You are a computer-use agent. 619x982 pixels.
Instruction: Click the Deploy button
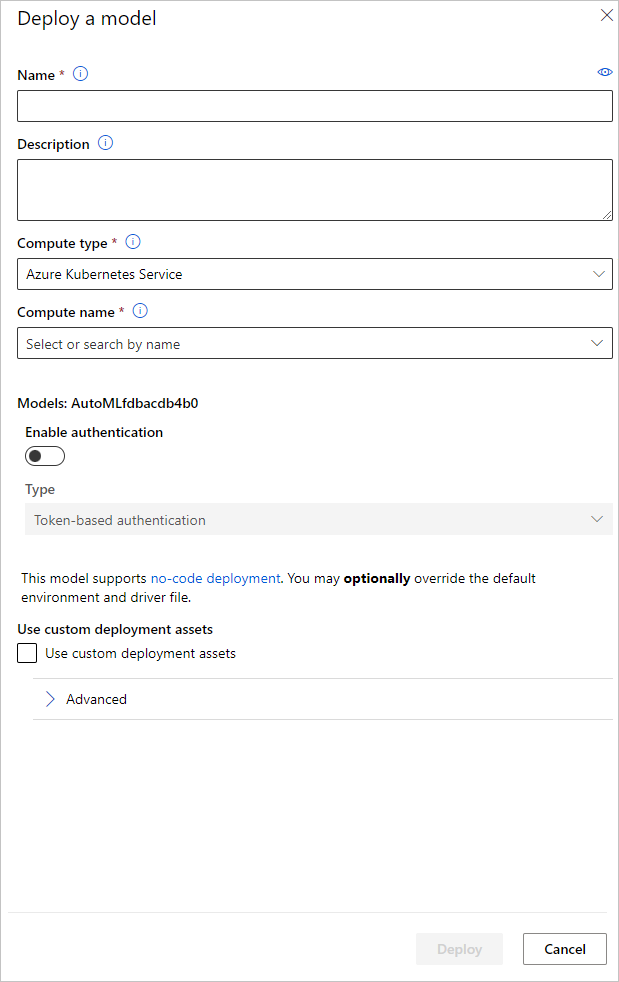coord(460,949)
